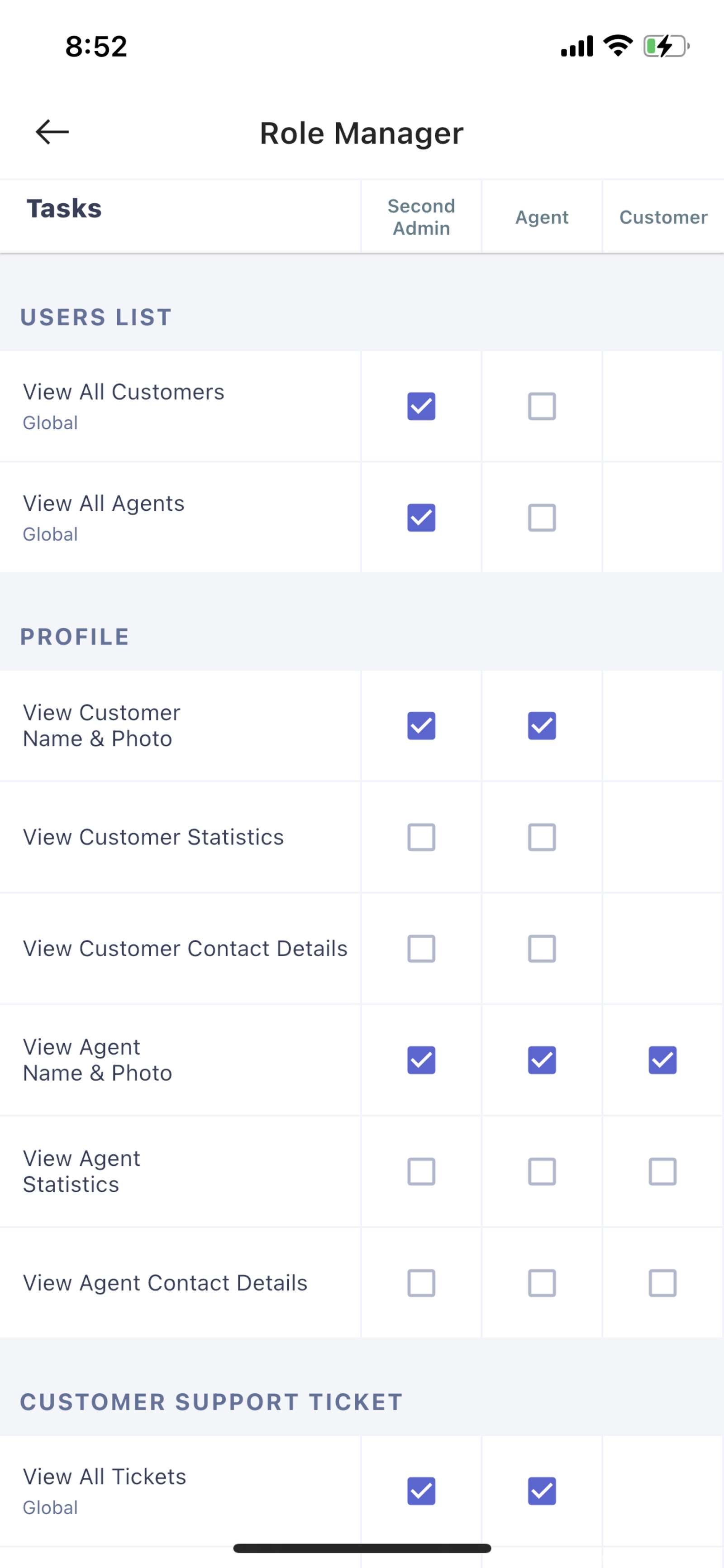Enable View All Agents for Agent
Screen dimensions: 724x1568
point(542,518)
